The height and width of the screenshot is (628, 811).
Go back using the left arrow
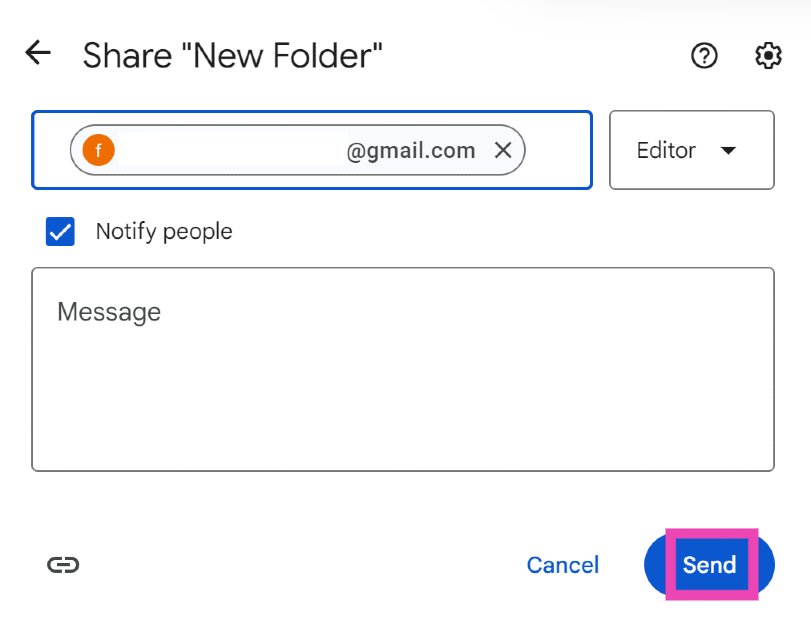click(38, 53)
